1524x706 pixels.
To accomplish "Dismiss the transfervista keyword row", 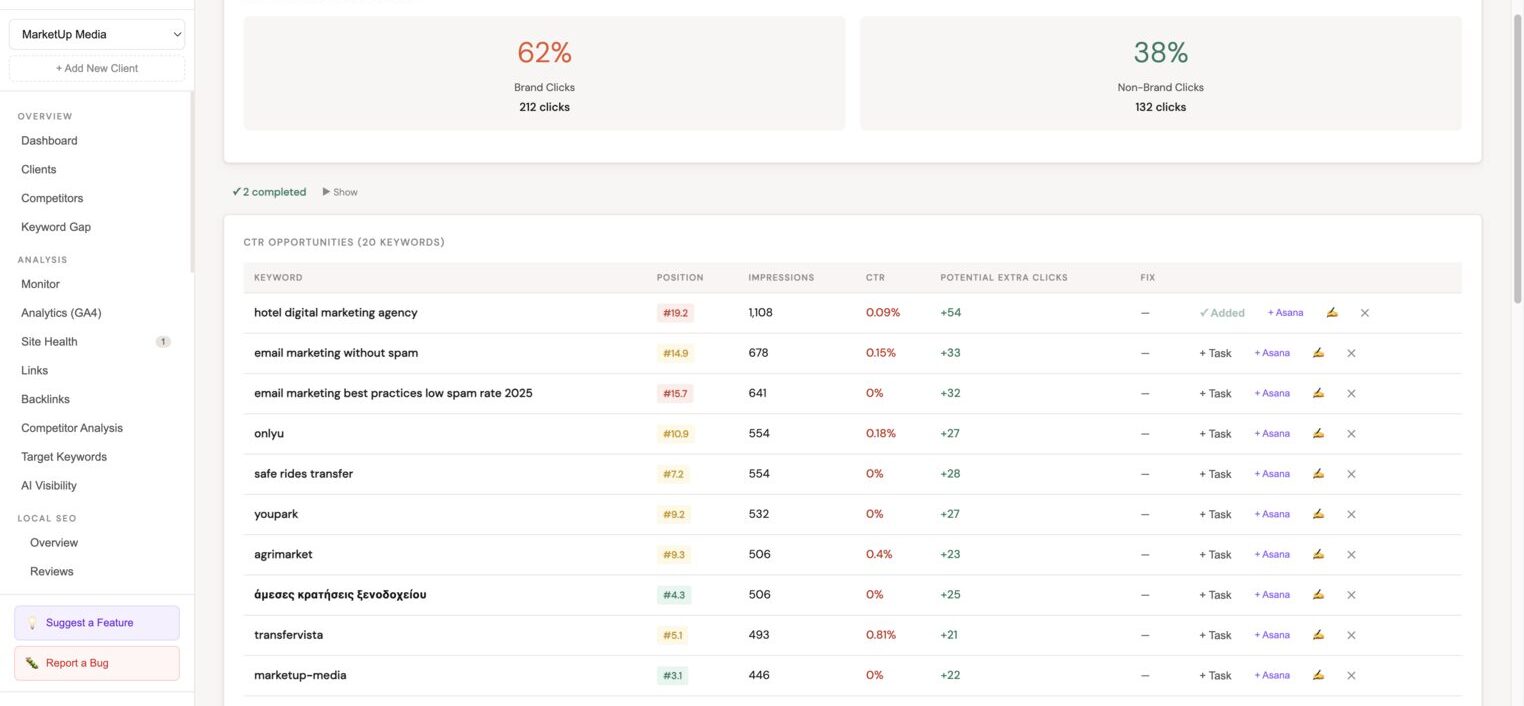I will (1351, 635).
